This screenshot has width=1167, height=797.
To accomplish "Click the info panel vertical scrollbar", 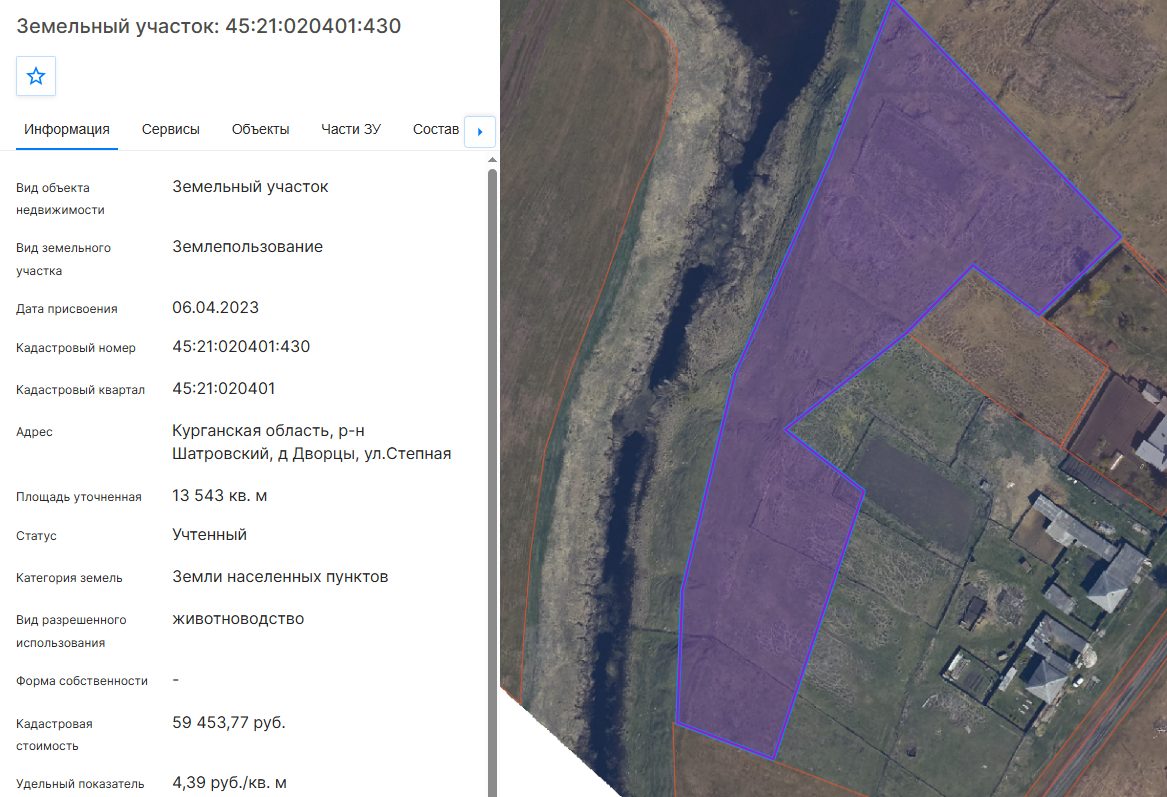I will (492, 482).
